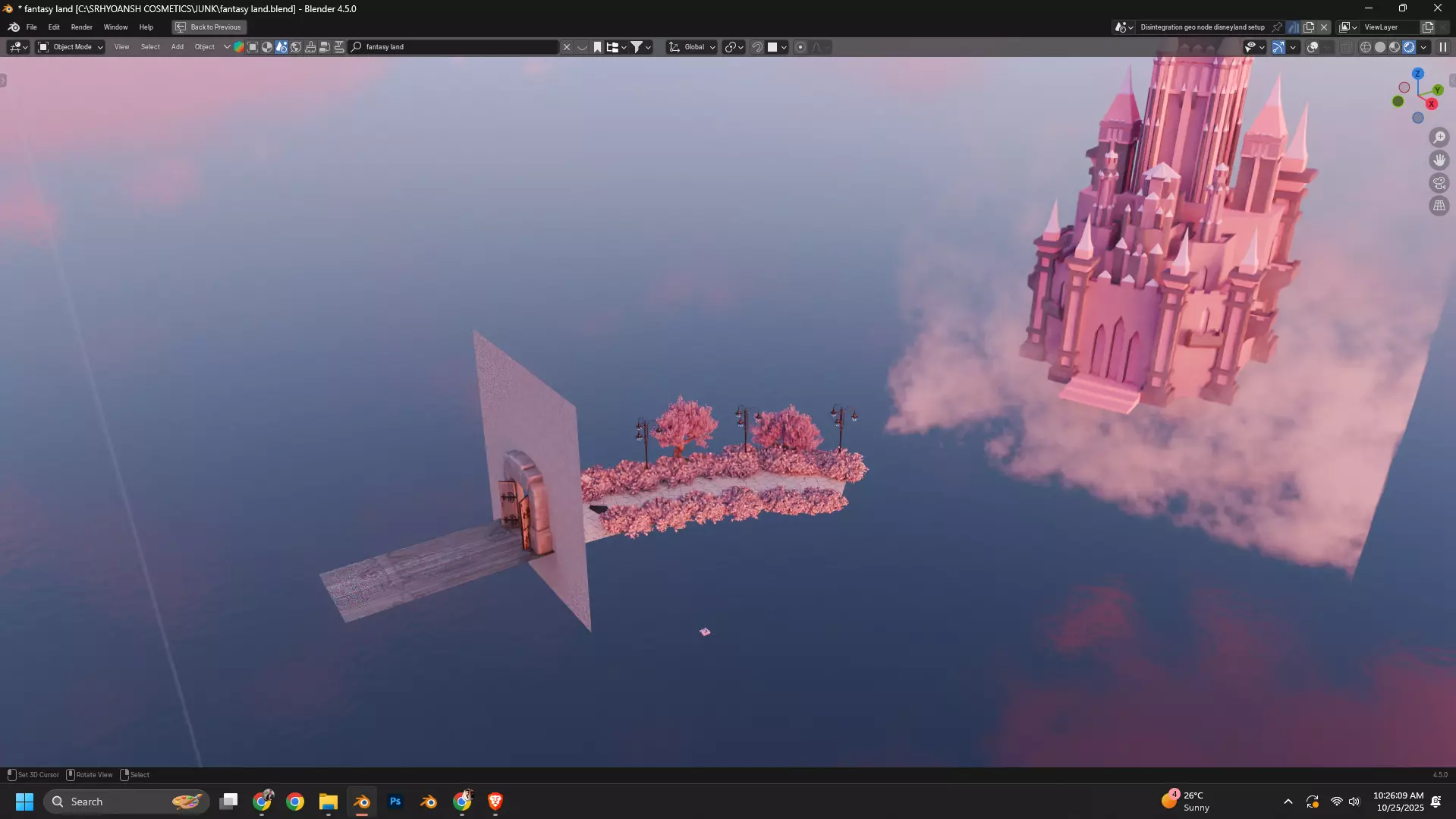Open the Blender logo application menu

[14, 27]
